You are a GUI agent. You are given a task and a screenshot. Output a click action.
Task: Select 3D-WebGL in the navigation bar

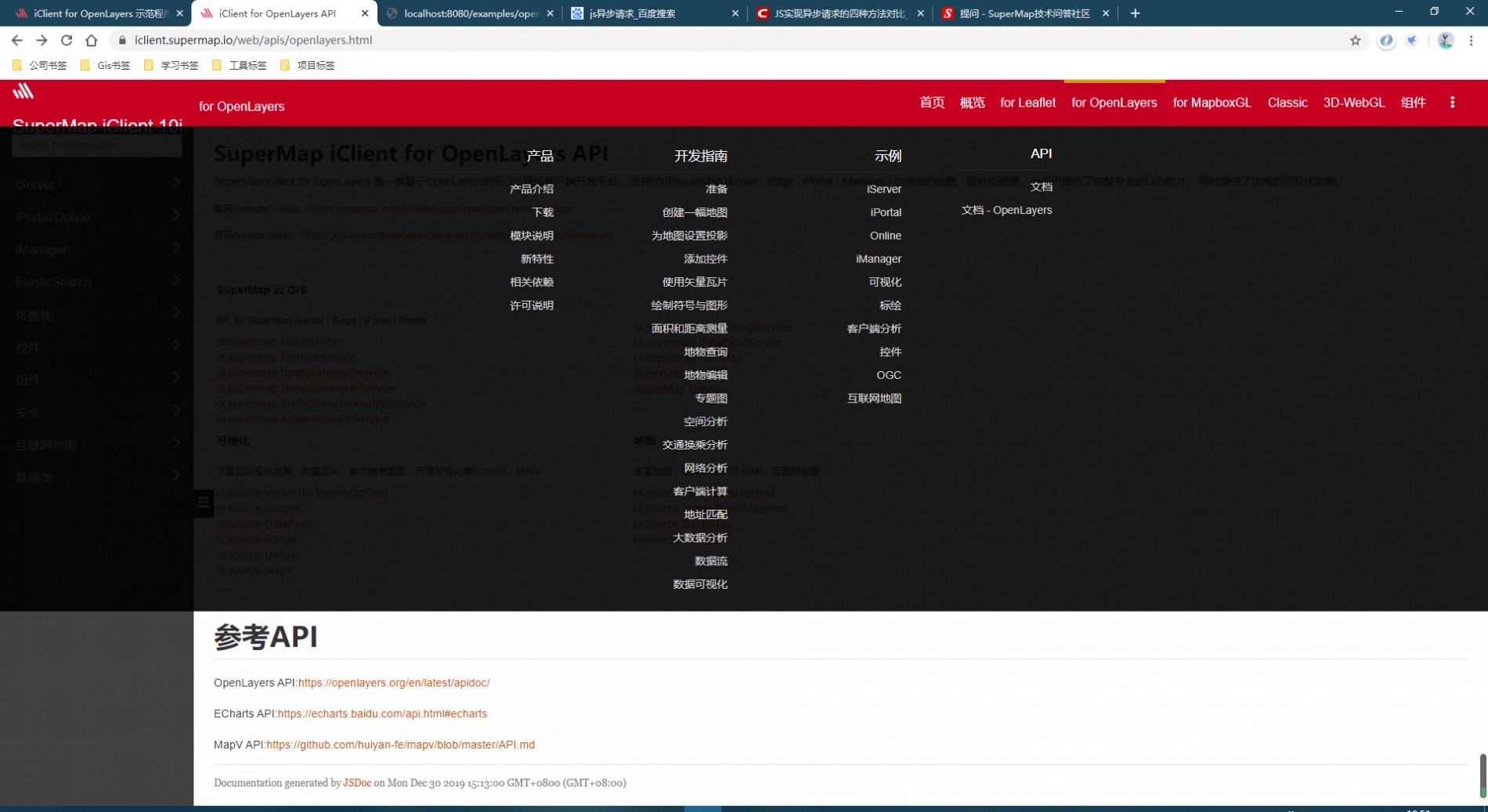pyautogui.click(x=1353, y=103)
